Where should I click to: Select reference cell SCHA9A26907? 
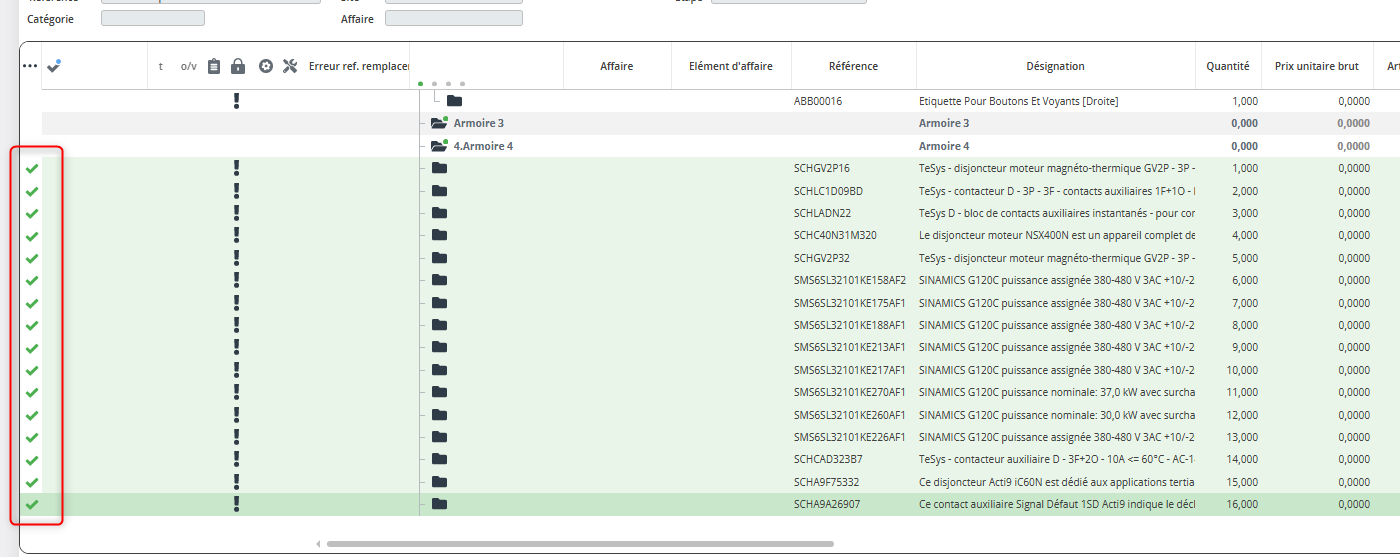[x=827, y=504]
